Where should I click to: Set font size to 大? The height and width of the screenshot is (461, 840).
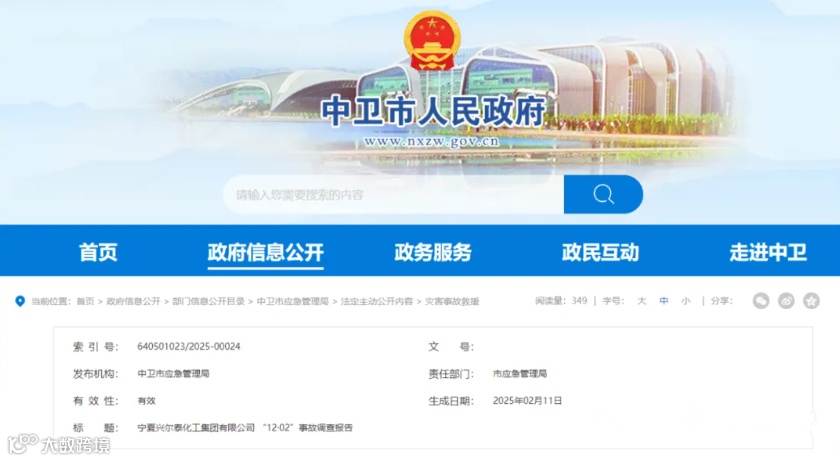coord(641,301)
